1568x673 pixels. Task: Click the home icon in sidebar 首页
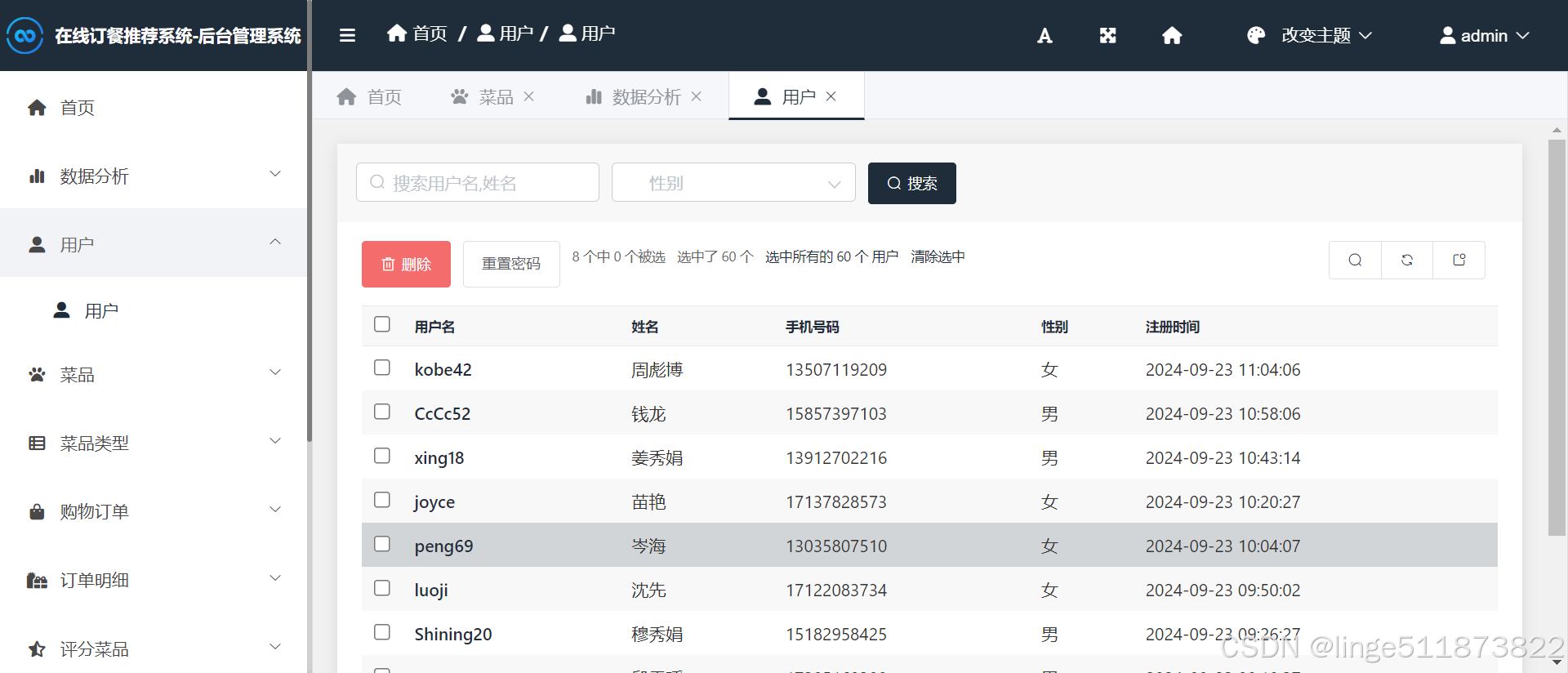pos(37,107)
